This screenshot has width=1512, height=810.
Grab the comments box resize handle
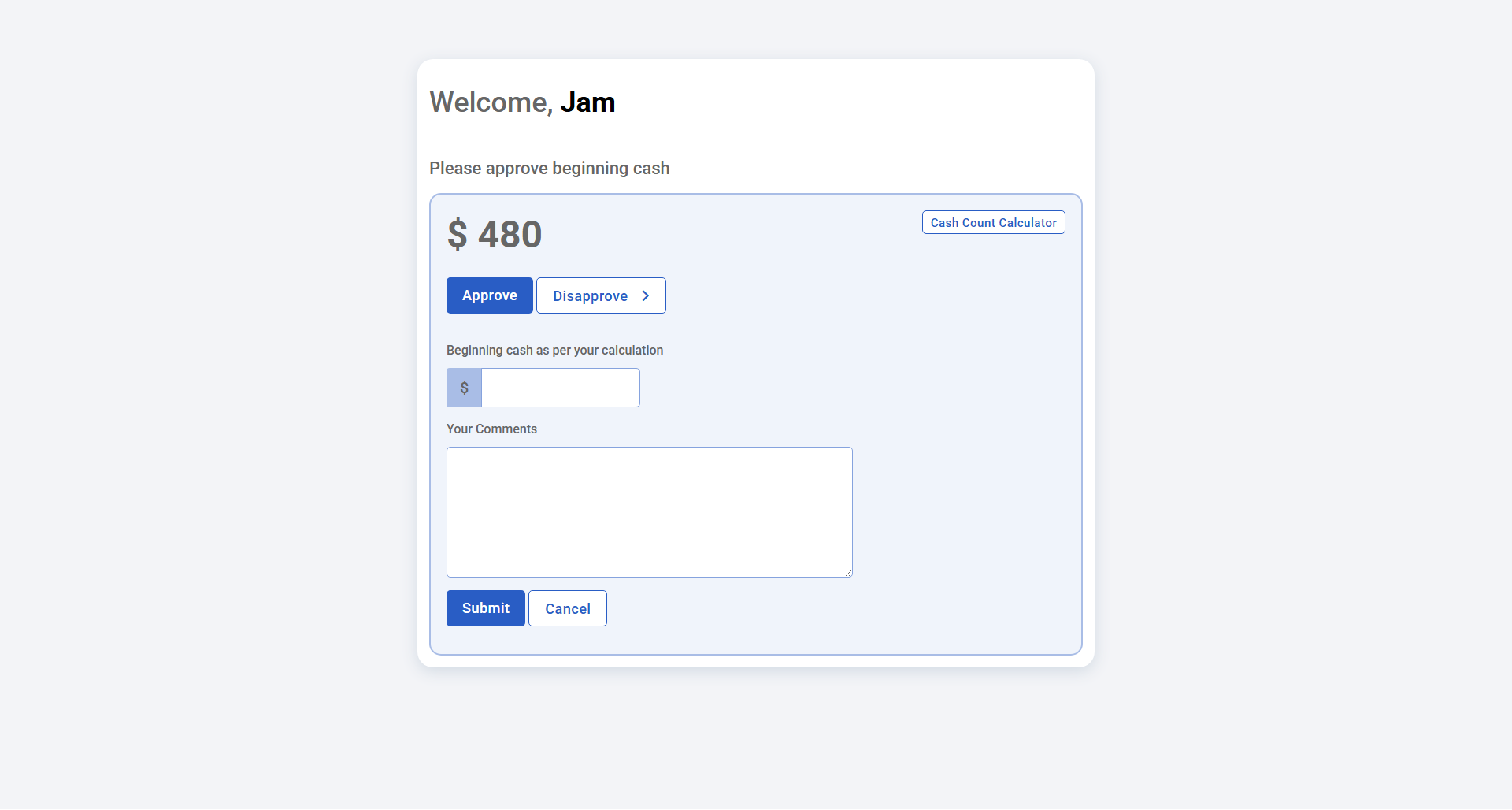click(x=848, y=573)
